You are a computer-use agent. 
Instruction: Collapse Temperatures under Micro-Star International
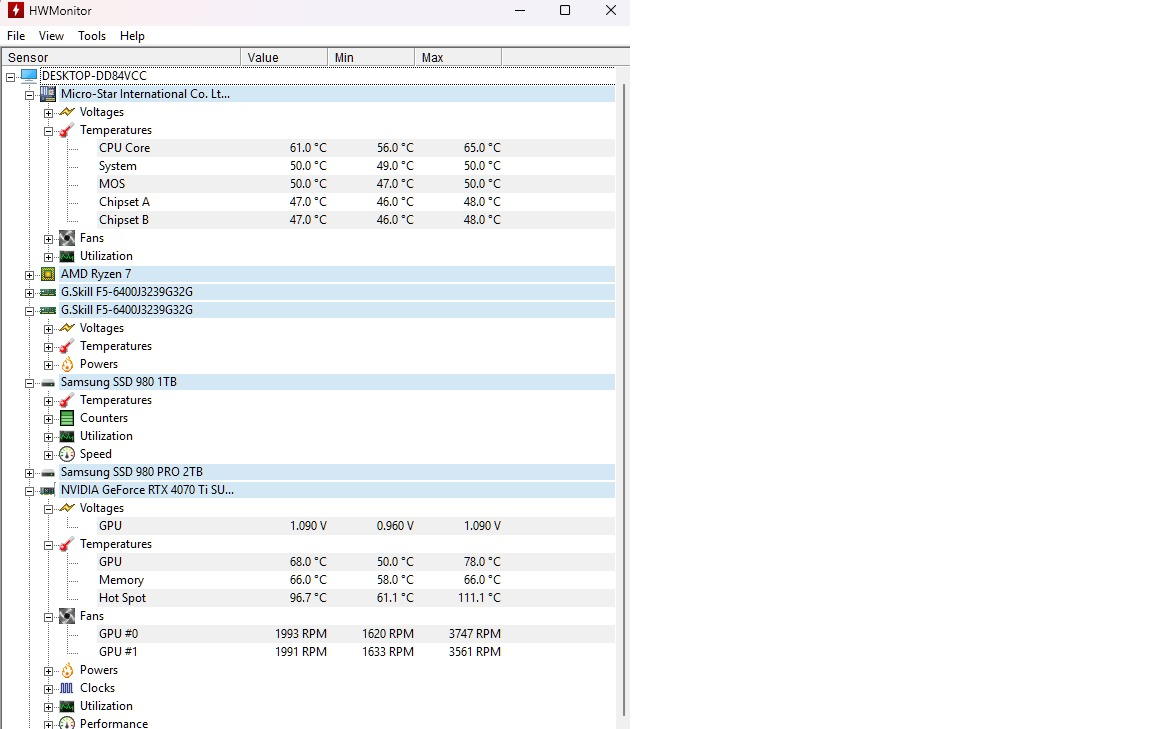[48, 131]
